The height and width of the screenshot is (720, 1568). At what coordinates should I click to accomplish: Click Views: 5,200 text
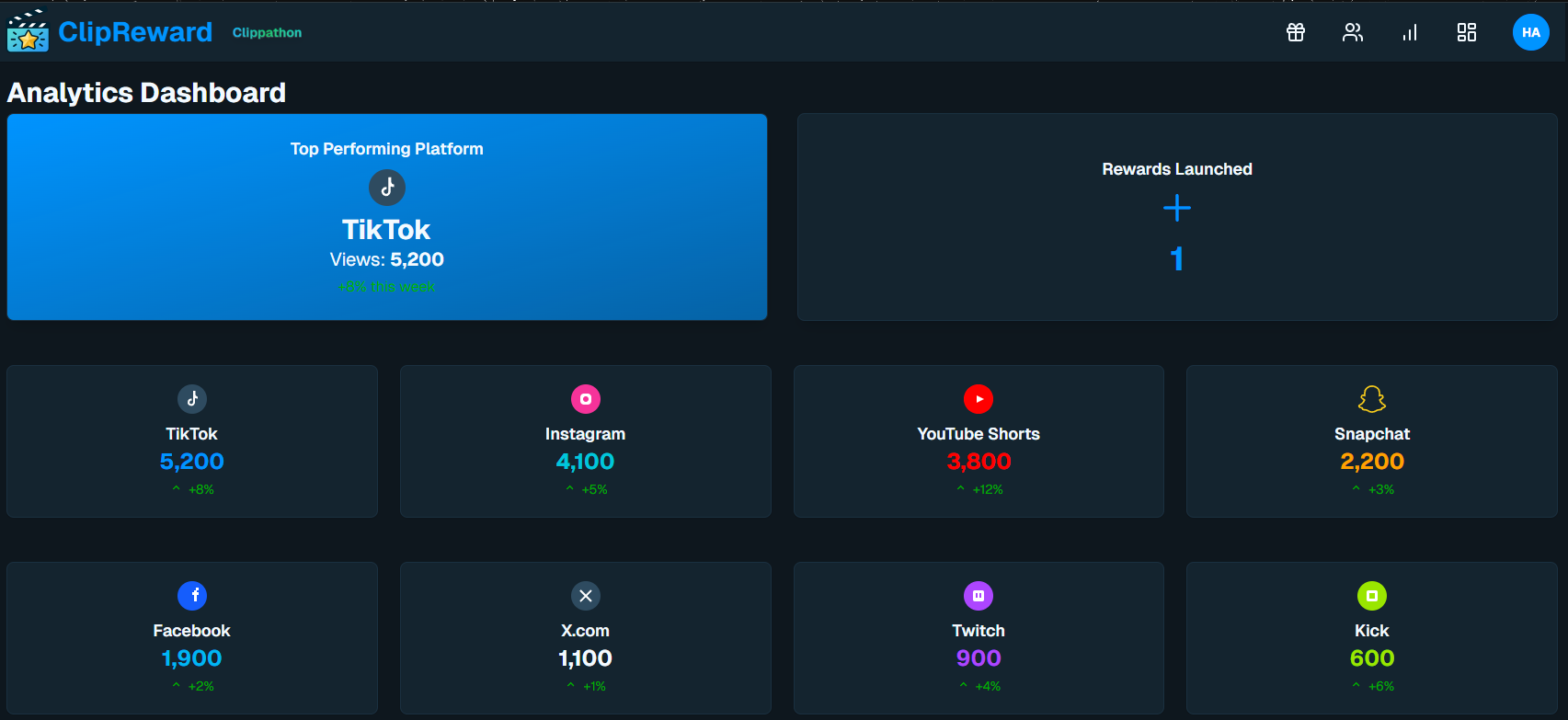pyautogui.click(x=387, y=259)
